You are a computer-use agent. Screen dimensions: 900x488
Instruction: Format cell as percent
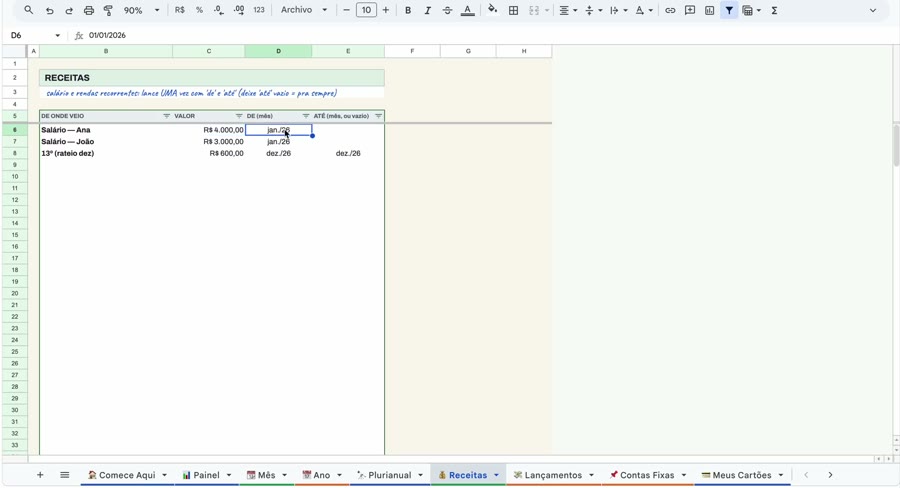click(199, 10)
